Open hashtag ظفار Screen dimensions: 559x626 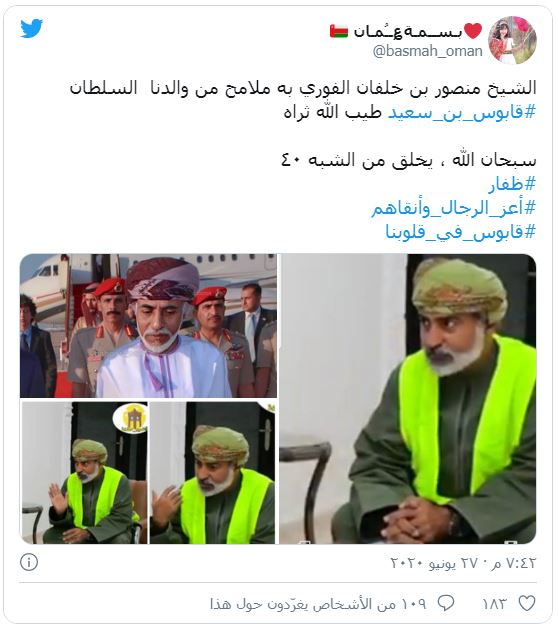pos(511,184)
